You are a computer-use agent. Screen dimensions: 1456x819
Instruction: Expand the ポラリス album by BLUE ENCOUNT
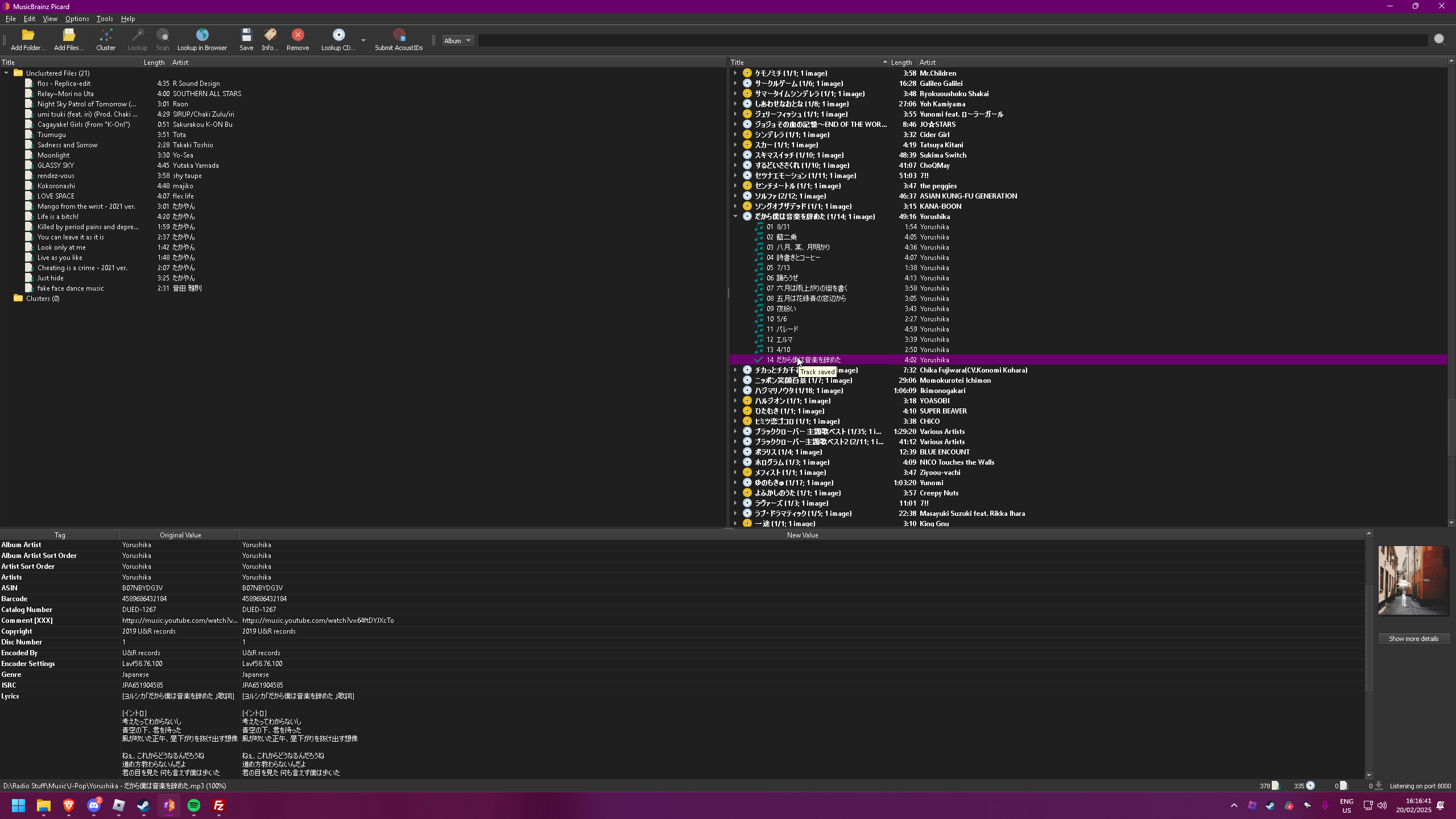(x=735, y=452)
